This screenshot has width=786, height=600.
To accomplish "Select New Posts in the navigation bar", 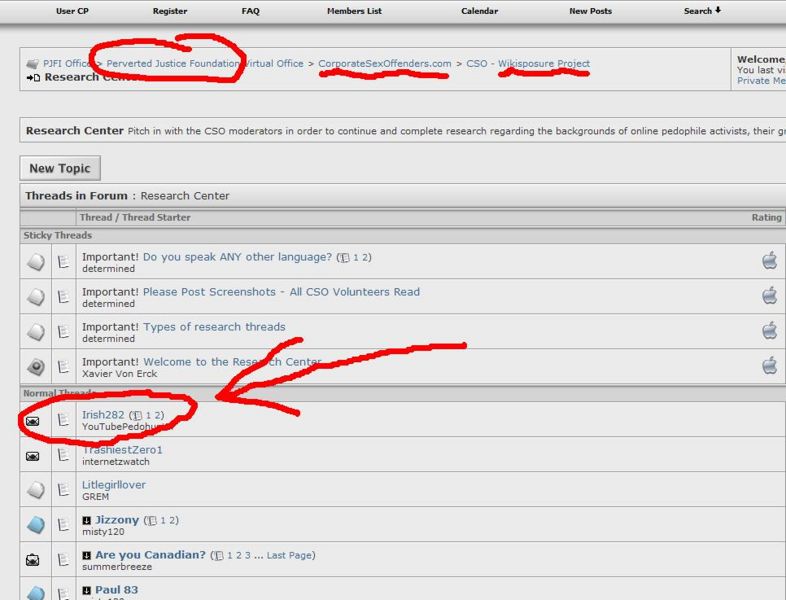I will pos(590,11).
